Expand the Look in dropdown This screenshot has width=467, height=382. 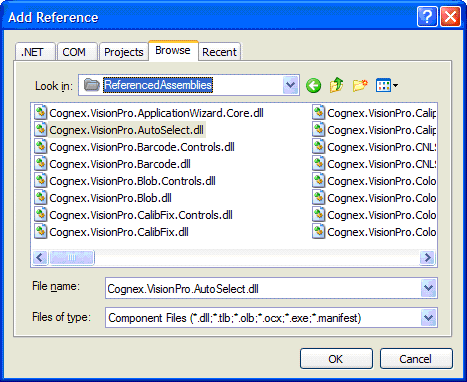click(290, 85)
